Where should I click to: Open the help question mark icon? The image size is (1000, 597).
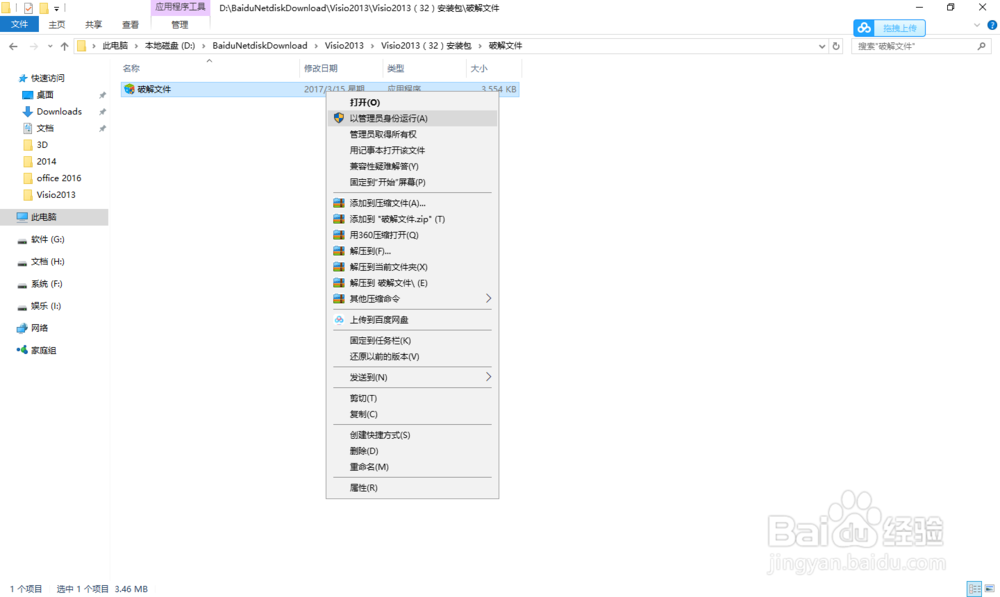pyautogui.click(x=992, y=26)
